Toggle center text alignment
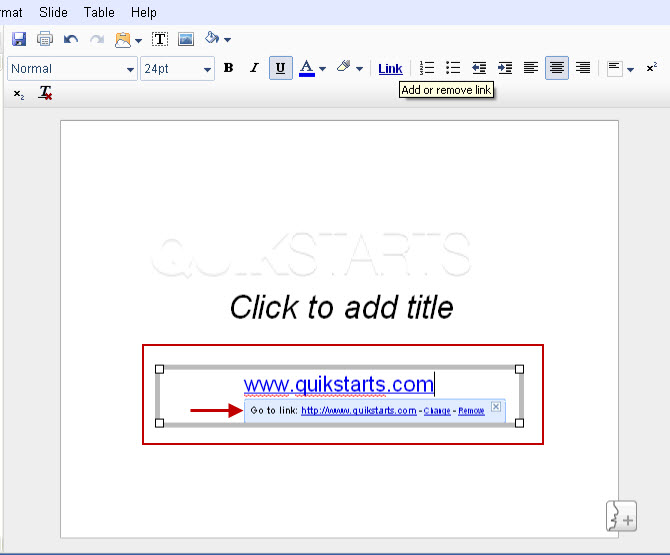 tap(557, 68)
